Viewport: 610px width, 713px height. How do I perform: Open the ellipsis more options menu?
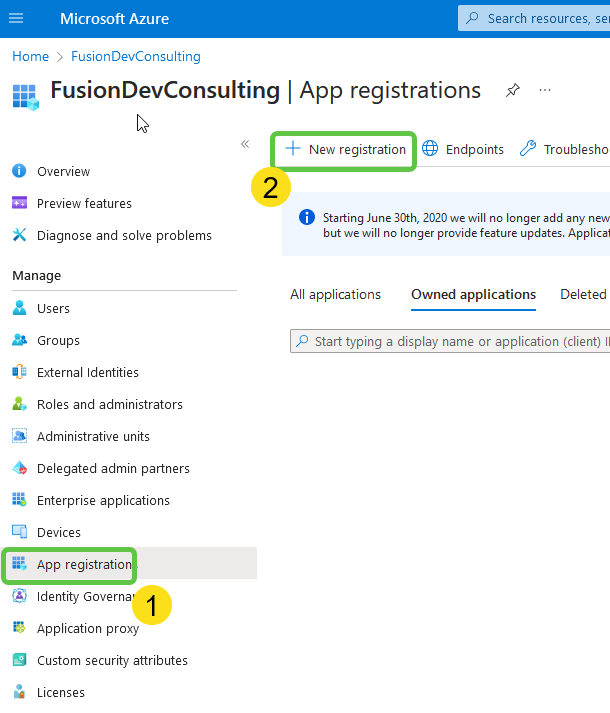[x=545, y=90]
